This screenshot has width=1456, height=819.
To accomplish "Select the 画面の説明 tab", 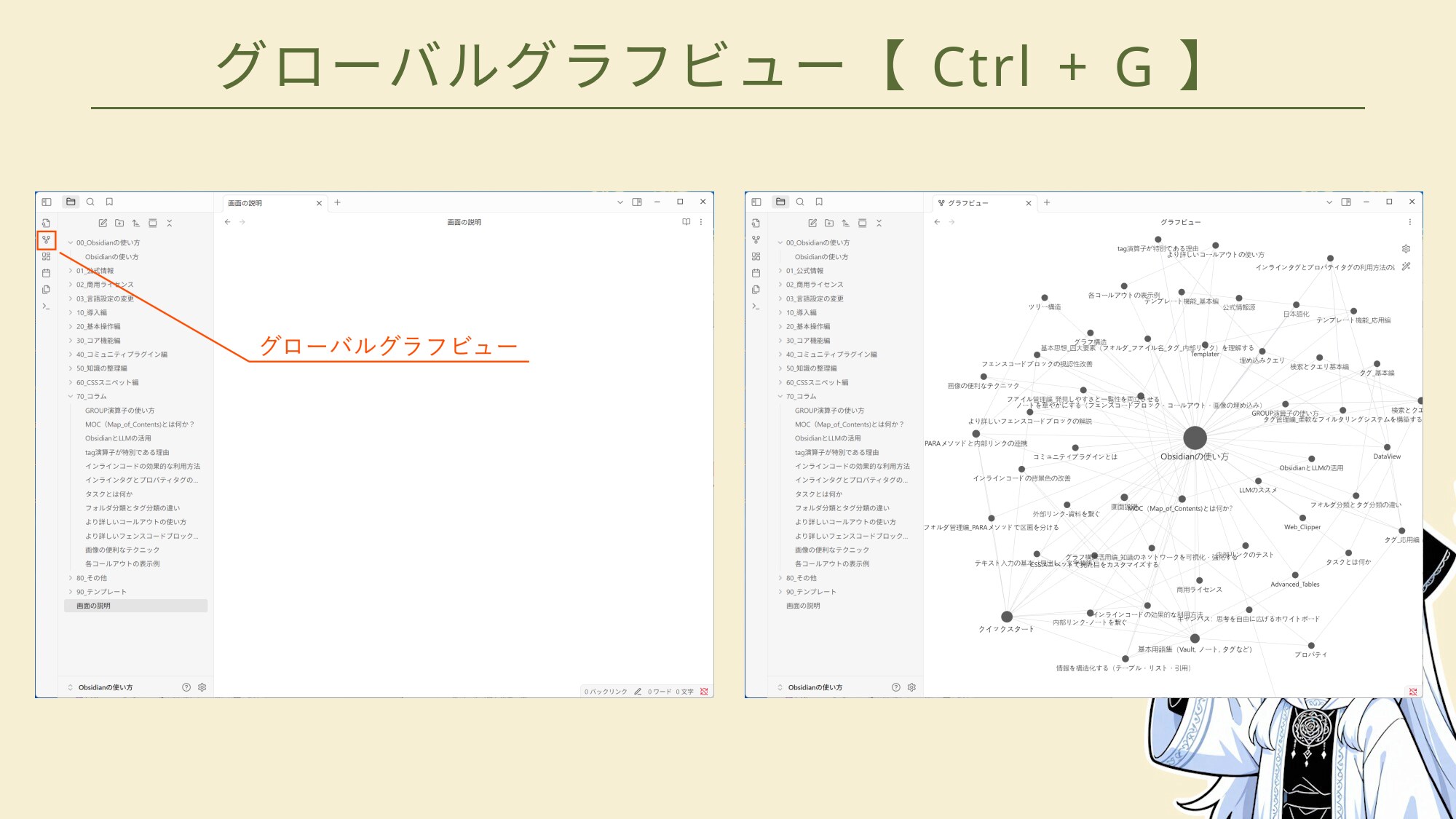I will 245,203.
